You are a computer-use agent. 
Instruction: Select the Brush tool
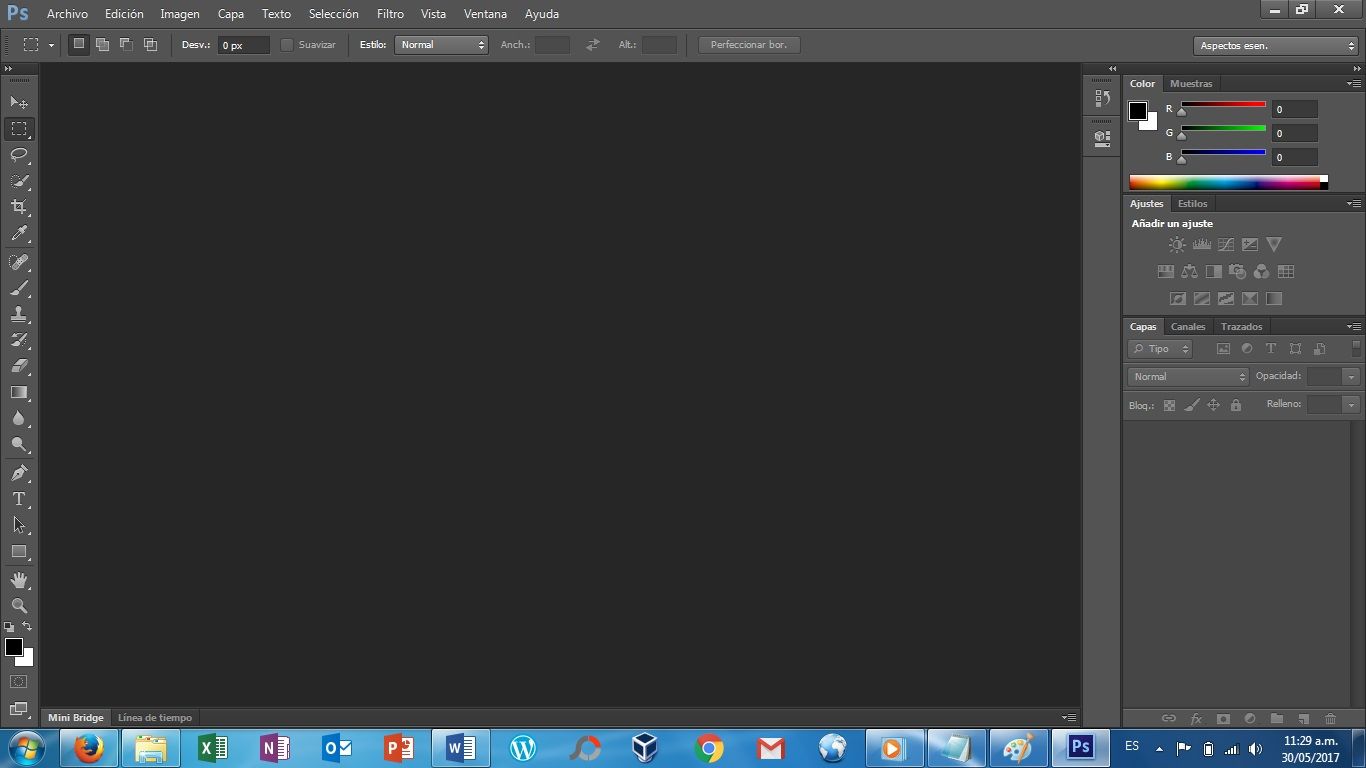19,288
